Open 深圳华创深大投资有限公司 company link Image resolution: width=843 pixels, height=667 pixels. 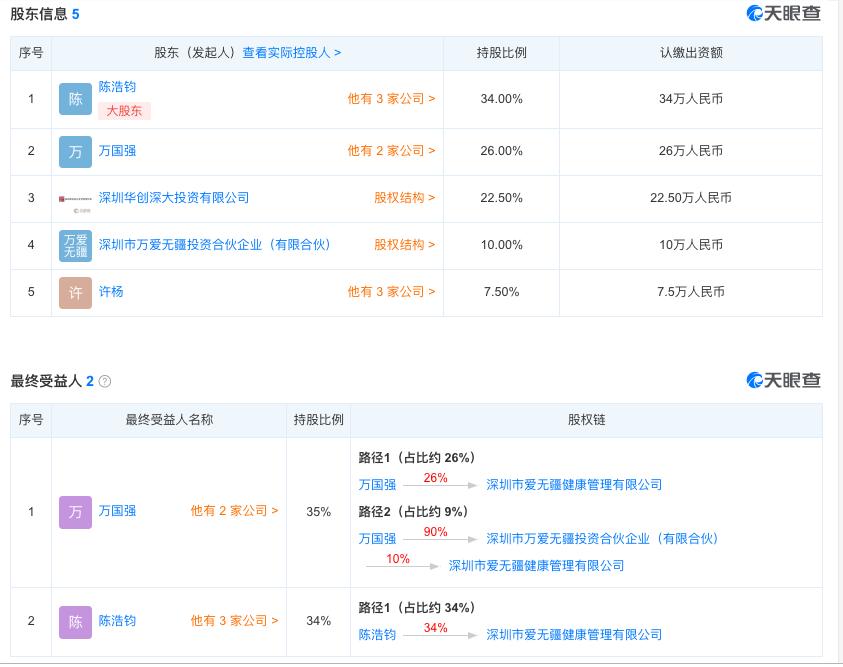174,198
